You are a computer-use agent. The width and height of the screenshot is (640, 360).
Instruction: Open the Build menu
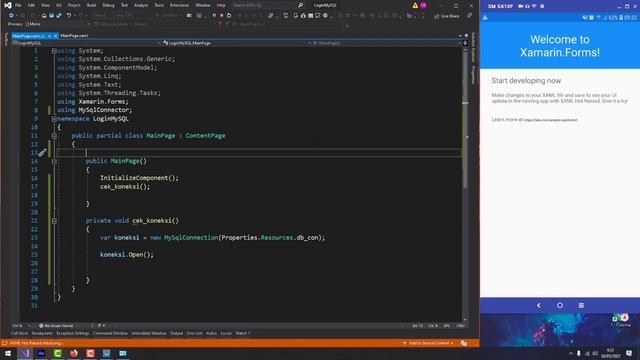[91, 5]
